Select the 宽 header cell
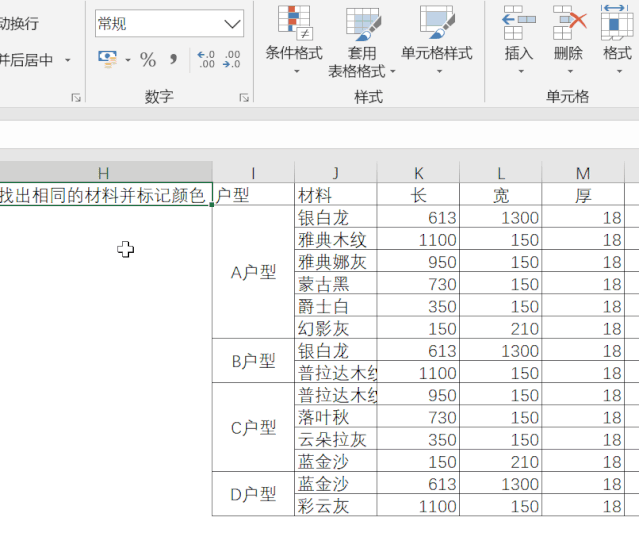This screenshot has width=639, height=548. [501, 194]
